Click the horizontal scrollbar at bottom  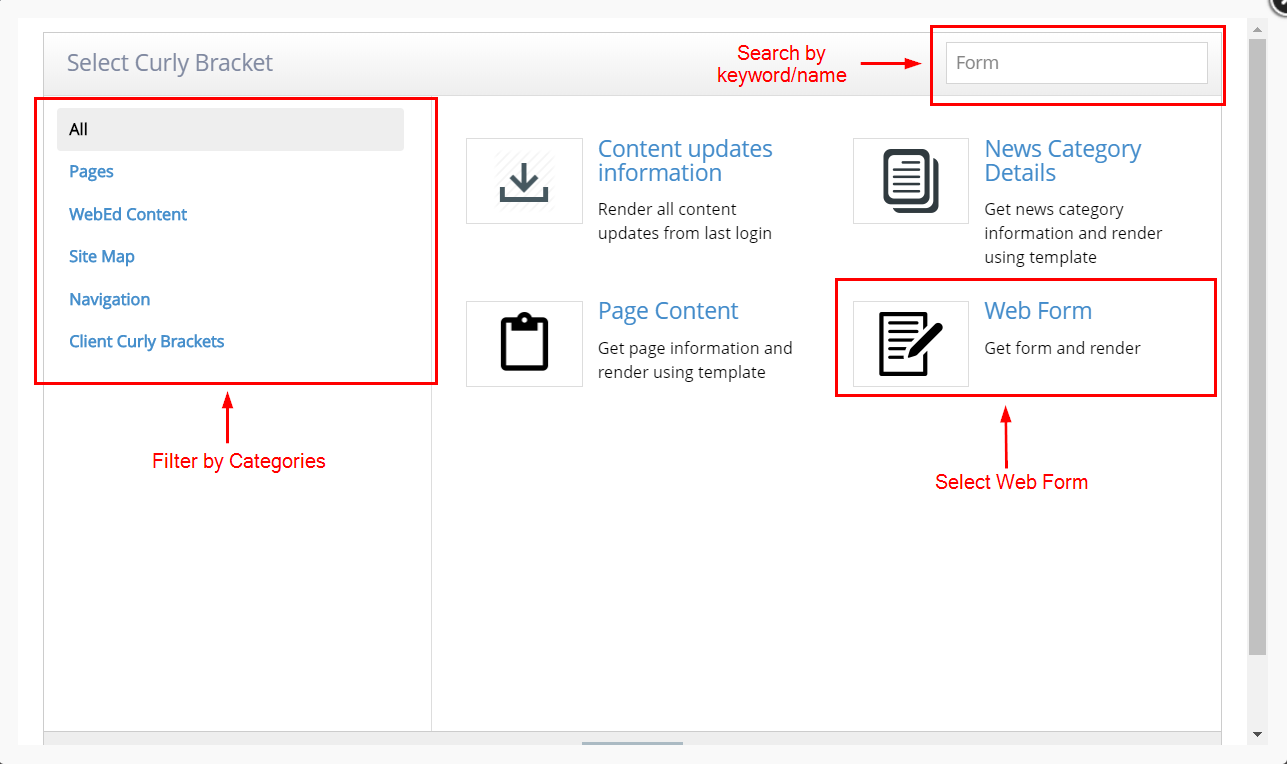point(632,744)
